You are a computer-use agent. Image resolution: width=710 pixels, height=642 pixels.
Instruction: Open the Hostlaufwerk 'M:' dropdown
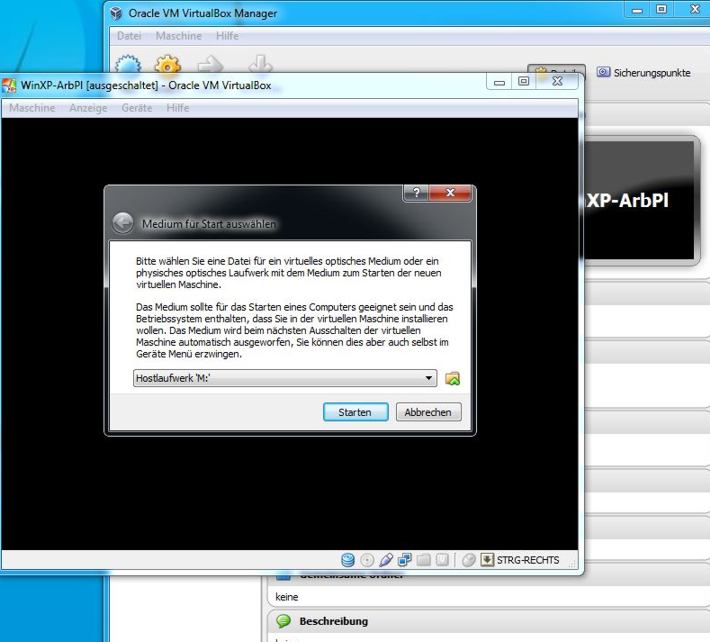285,378
